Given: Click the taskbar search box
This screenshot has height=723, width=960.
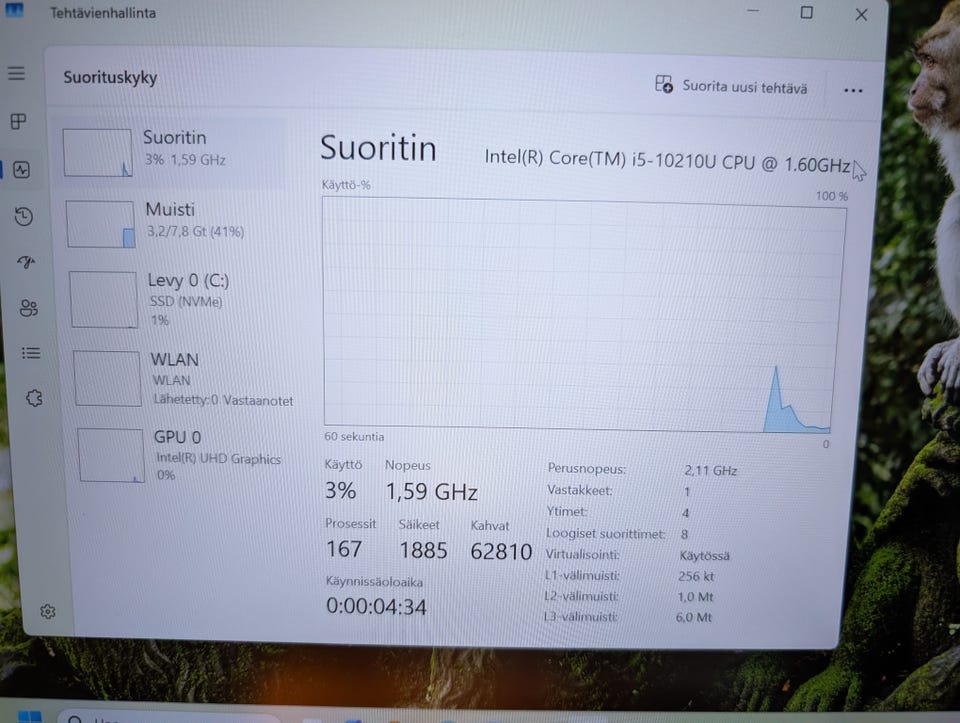Looking at the screenshot, I should [x=171, y=717].
